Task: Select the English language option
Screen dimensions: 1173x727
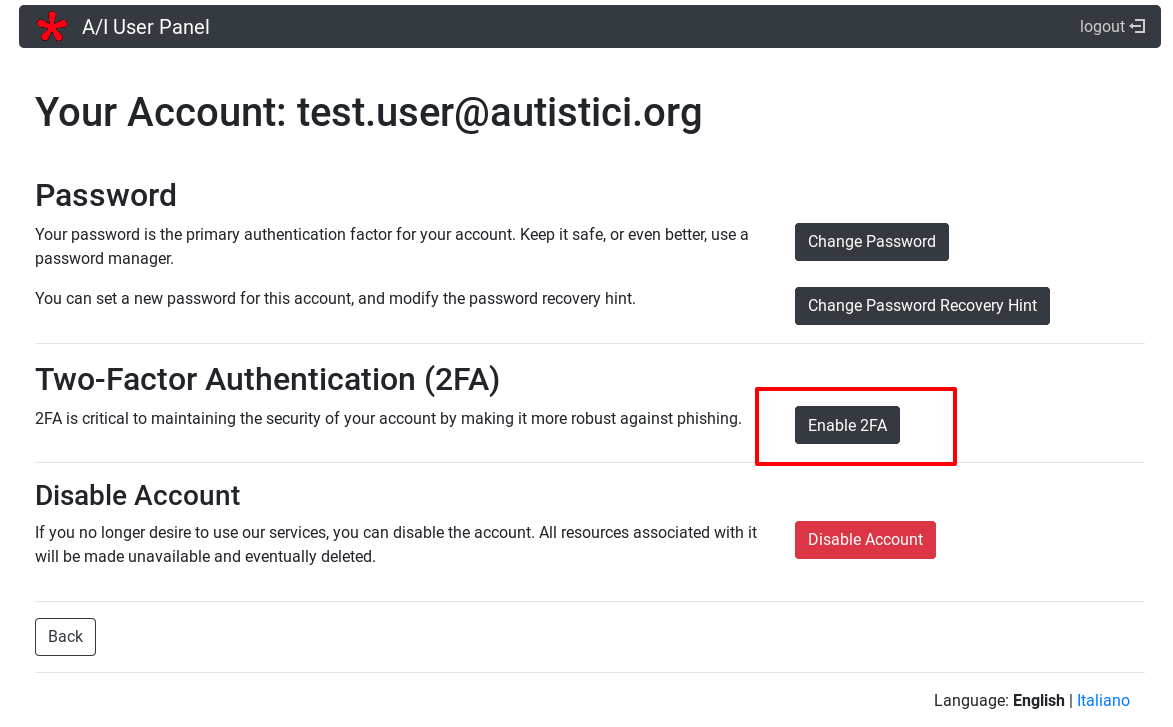Action: pyautogui.click(x=1038, y=700)
